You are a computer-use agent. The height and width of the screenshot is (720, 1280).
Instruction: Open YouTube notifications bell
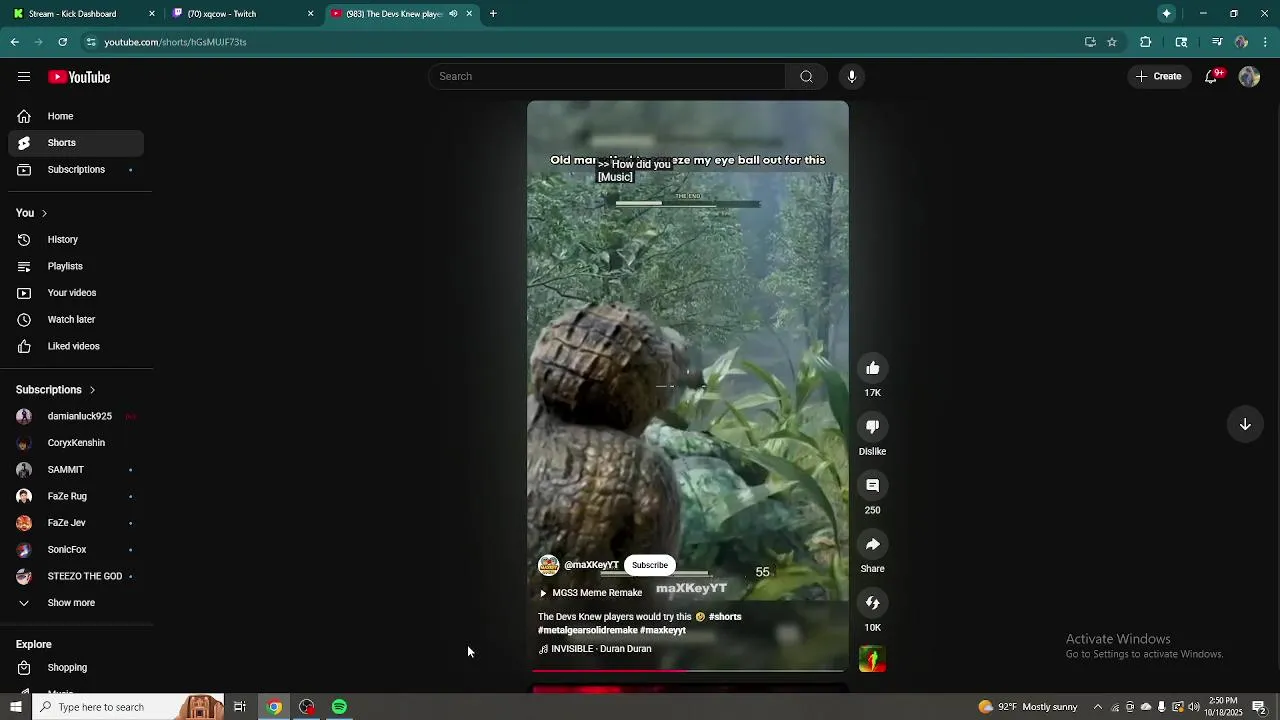pos(1211,77)
